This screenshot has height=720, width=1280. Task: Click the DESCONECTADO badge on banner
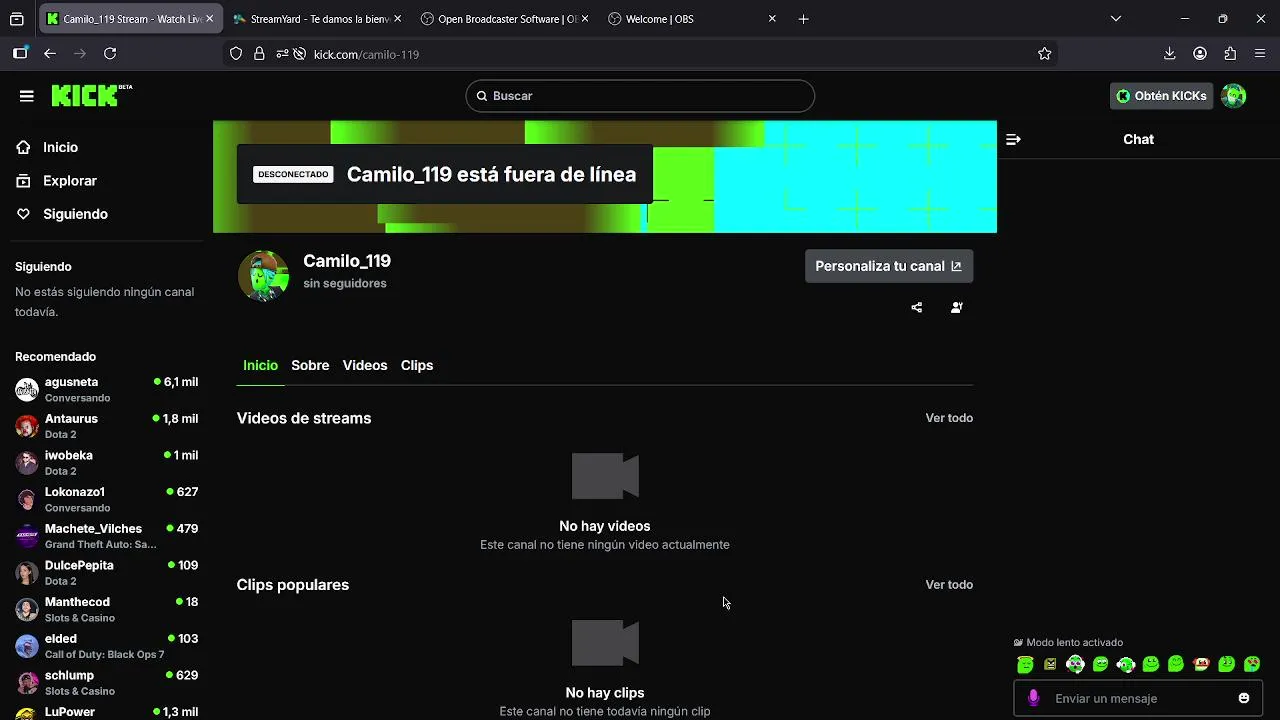(x=293, y=174)
